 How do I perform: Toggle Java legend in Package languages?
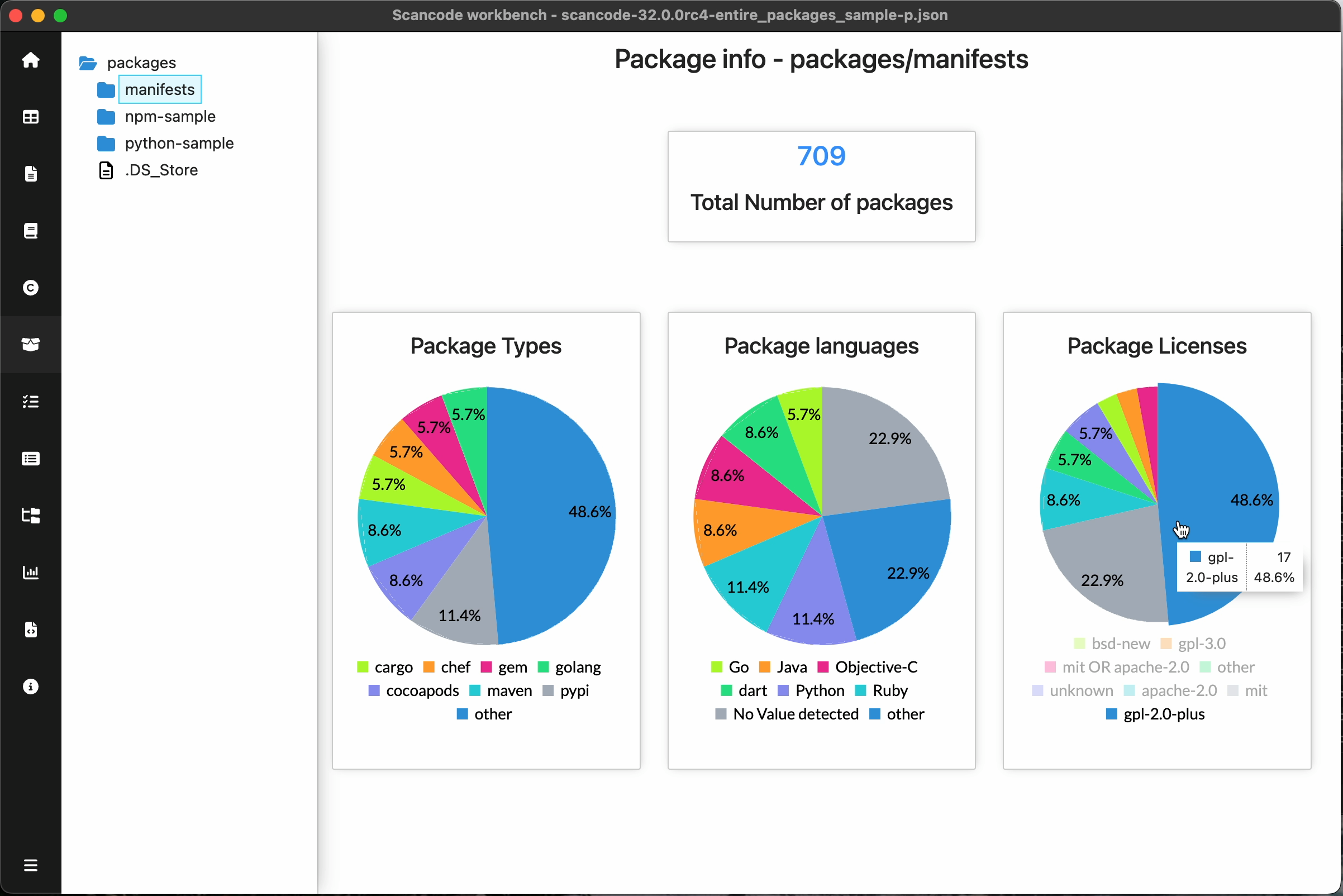pos(783,667)
